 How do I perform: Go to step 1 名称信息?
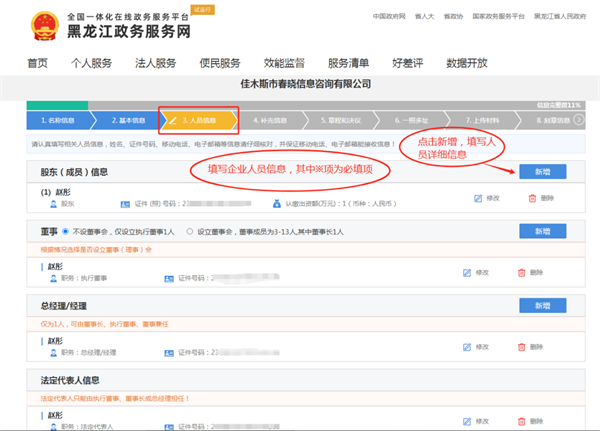57,120
